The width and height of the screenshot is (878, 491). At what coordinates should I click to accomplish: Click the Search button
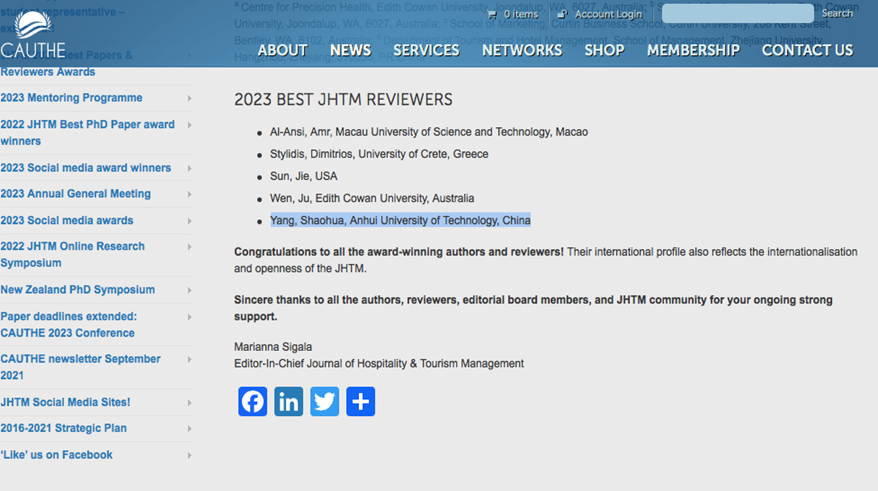point(837,13)
